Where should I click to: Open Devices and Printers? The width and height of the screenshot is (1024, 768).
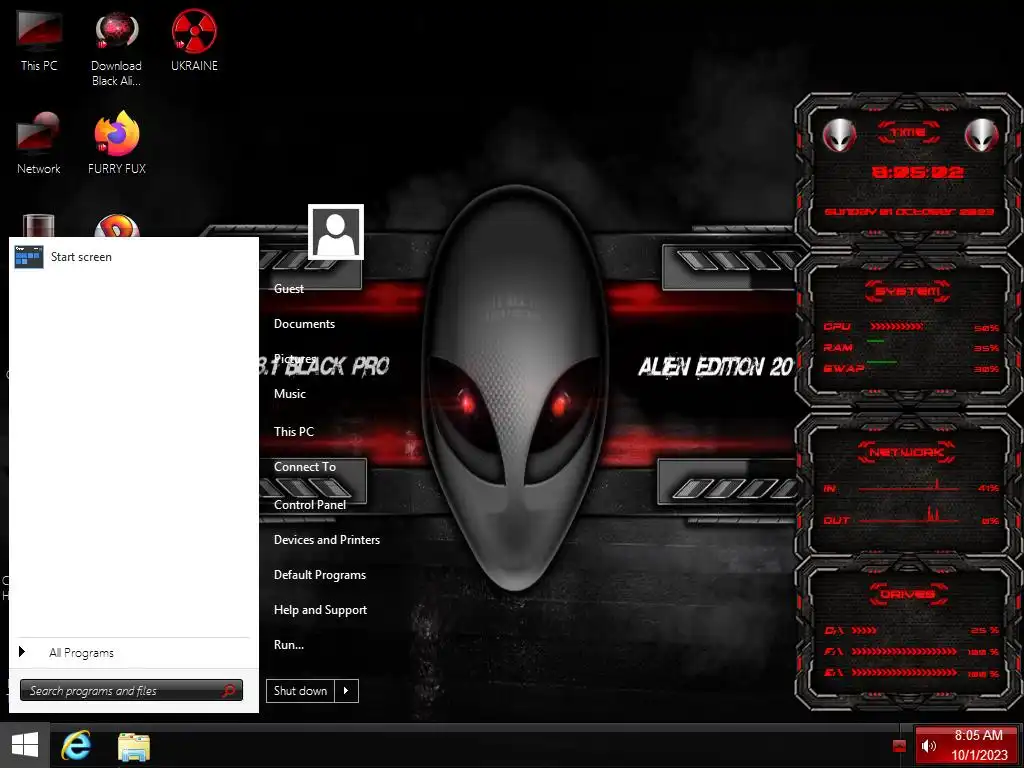(x=327, y=540)
